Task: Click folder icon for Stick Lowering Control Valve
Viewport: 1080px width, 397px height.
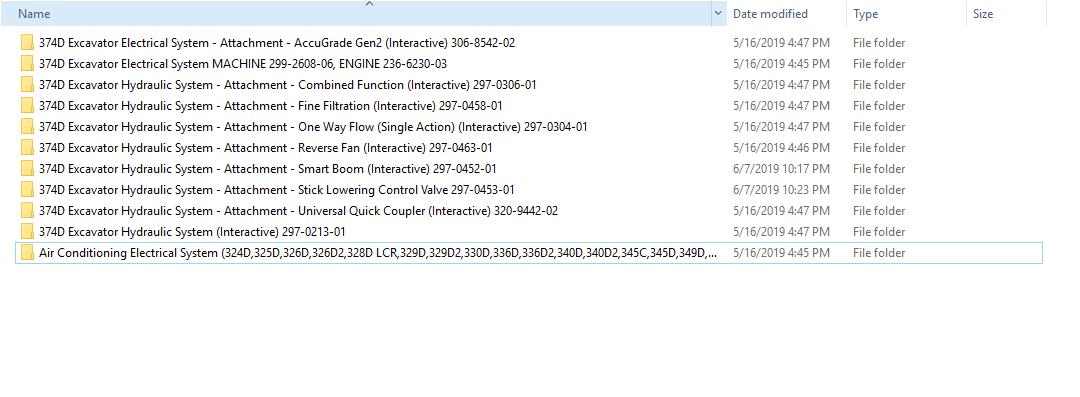Action: (28, 190)
